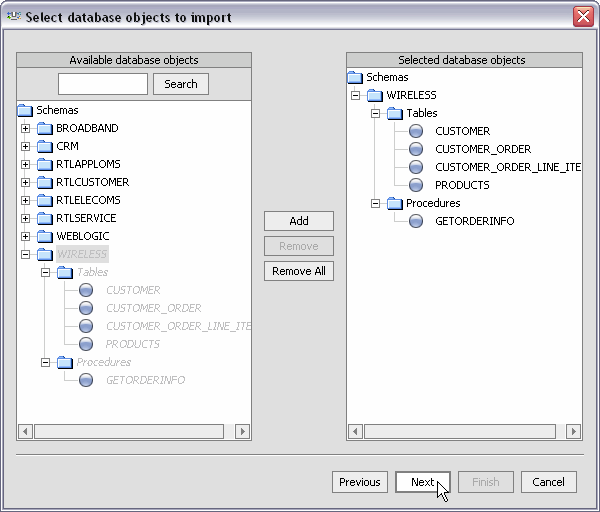Screen dimensions: 600x512
Task: Click the Schemas root folder icon in Selected objects
Action: pyautogui.click(x=355, y=77)
